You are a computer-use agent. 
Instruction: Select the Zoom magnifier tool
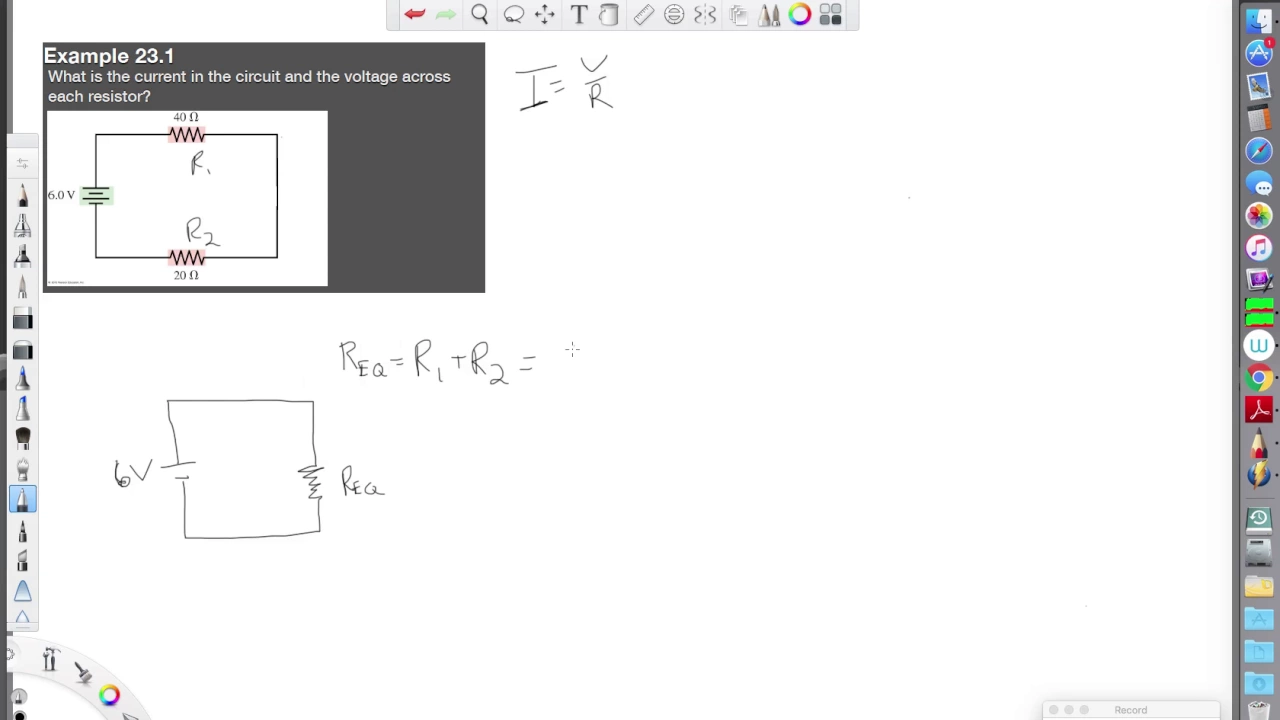coord(480,14)
